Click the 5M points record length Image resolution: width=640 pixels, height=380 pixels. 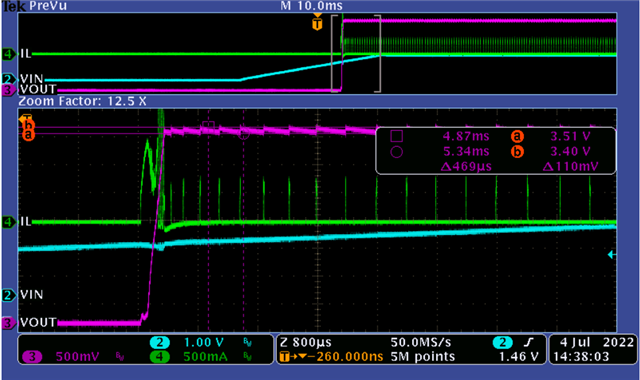coord(422,357)
